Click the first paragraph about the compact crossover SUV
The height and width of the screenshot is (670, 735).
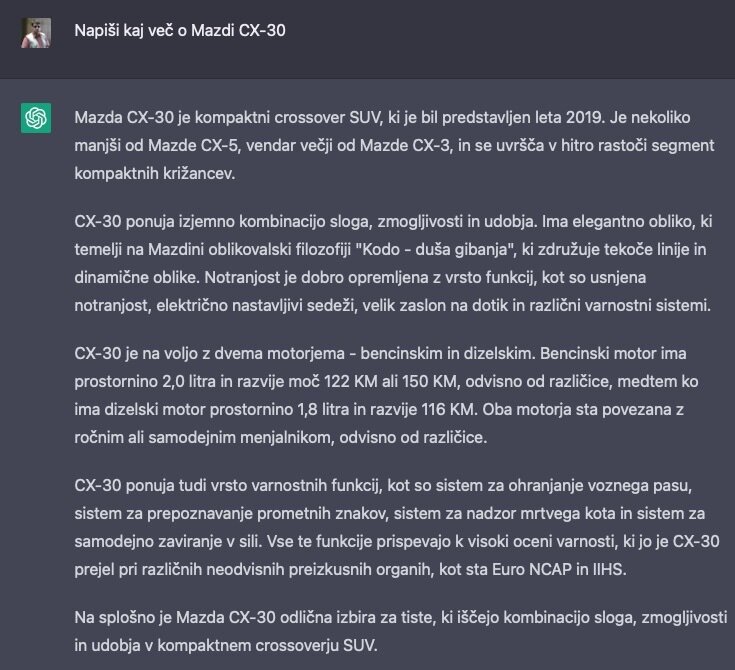coord(394,145)
